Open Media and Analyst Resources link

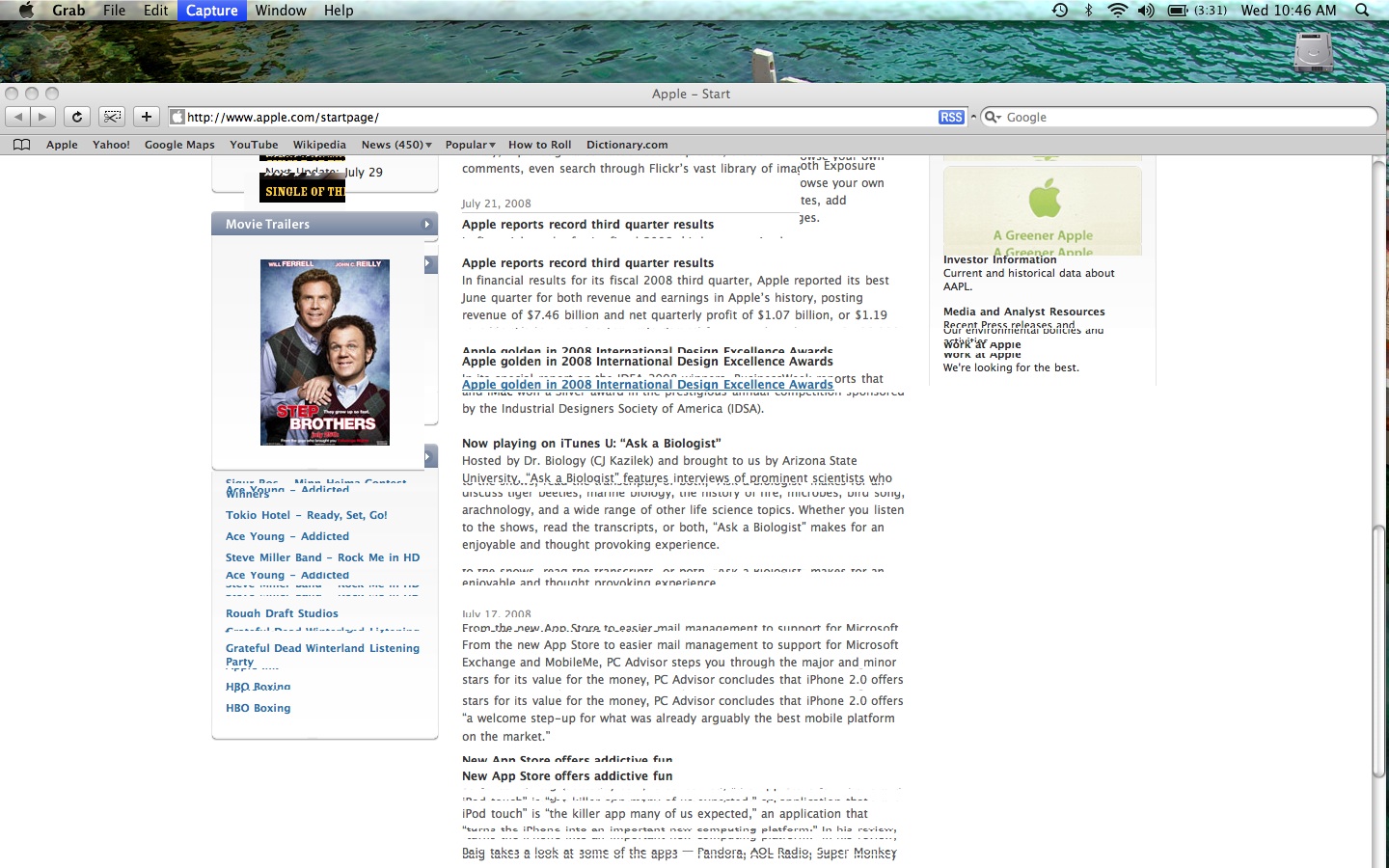click(1024, 312)
